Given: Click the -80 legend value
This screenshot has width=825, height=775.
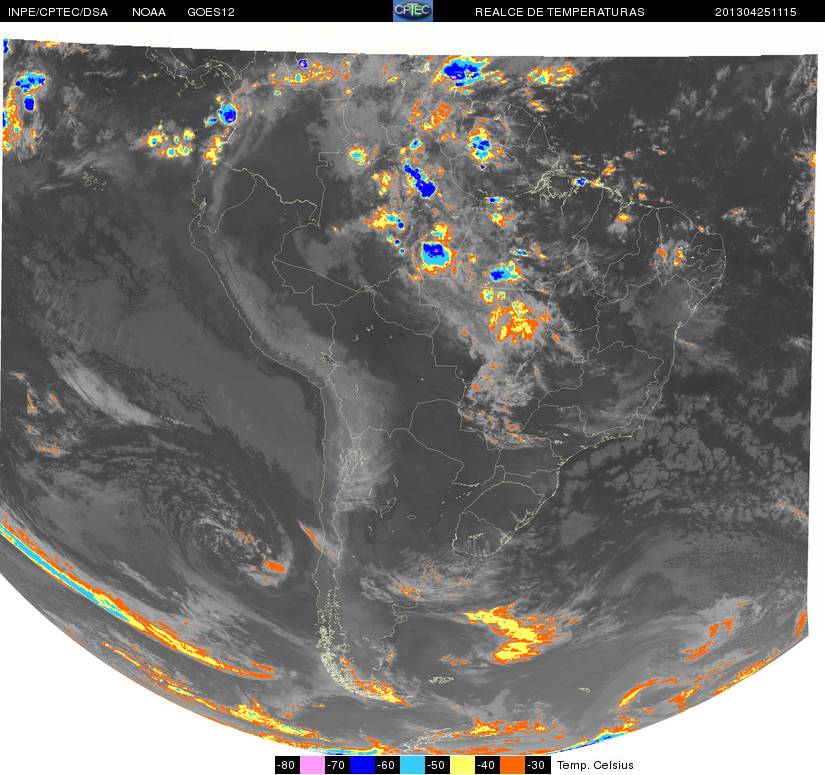Looking at the screenshot, I should coord(287,765).
